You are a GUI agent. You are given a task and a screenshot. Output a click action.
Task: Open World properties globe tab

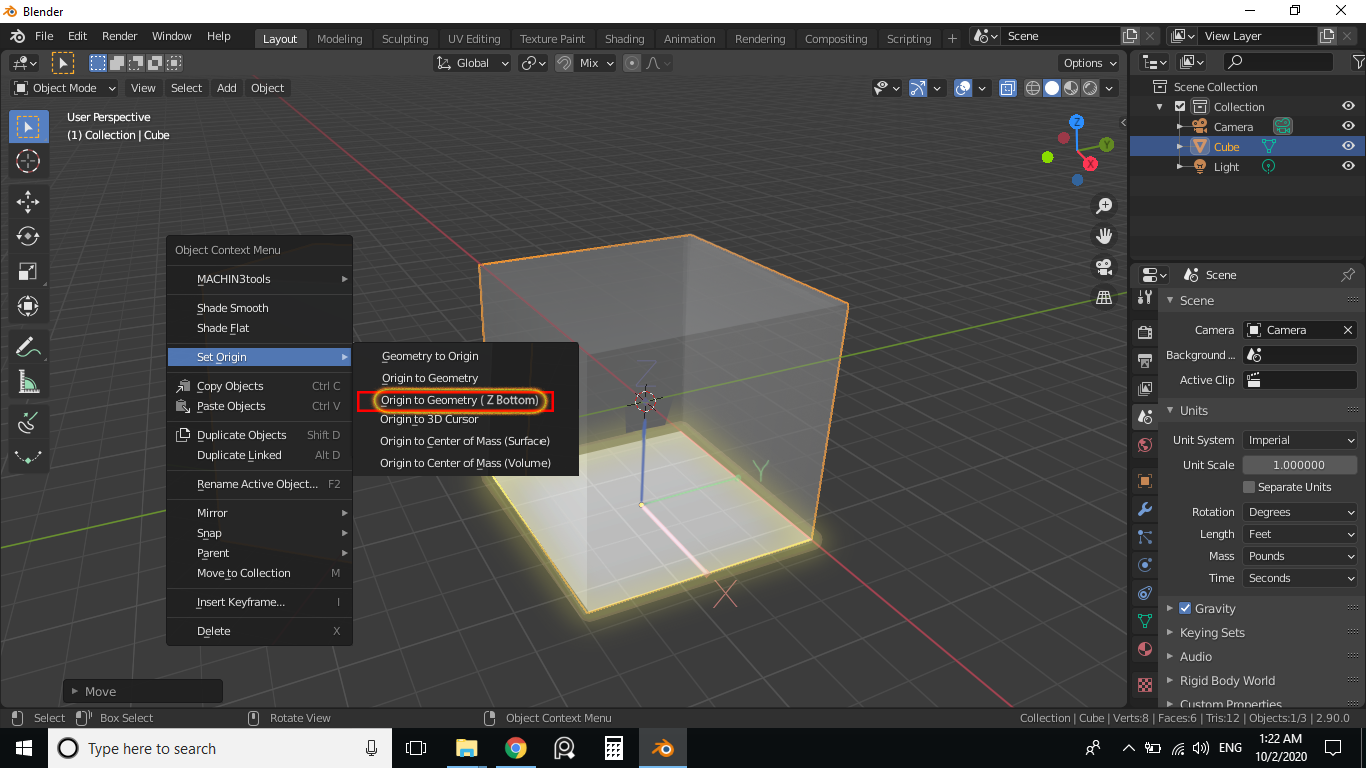(x=1145, y=444)
